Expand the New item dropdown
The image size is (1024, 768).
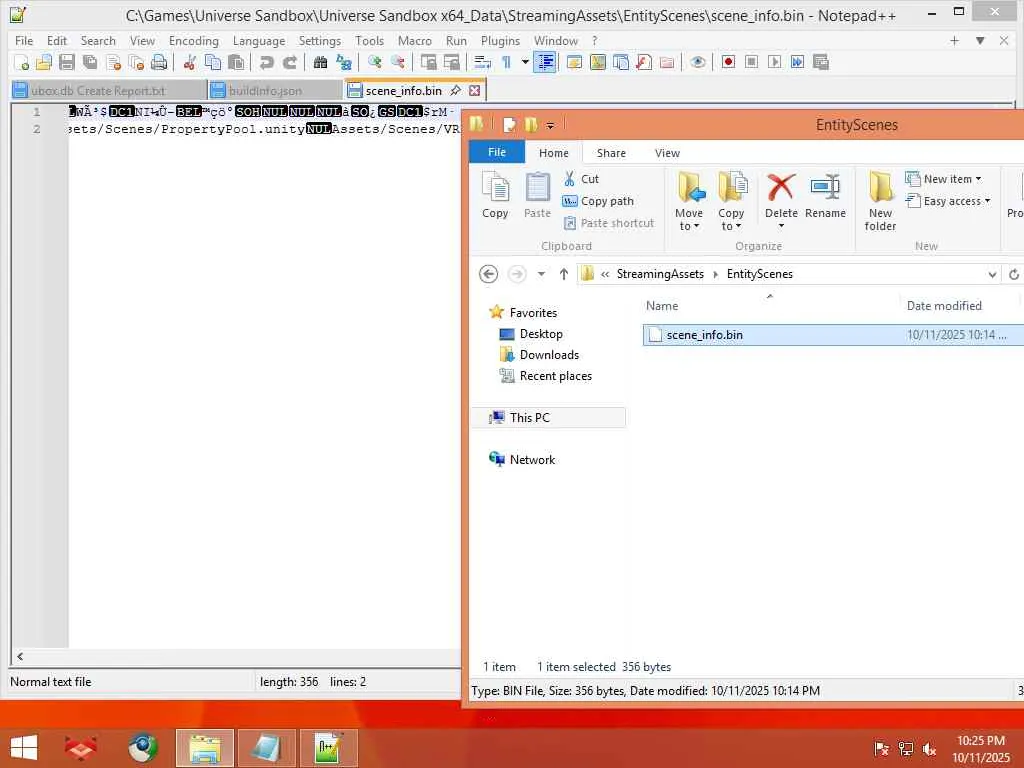coord(944,179)
